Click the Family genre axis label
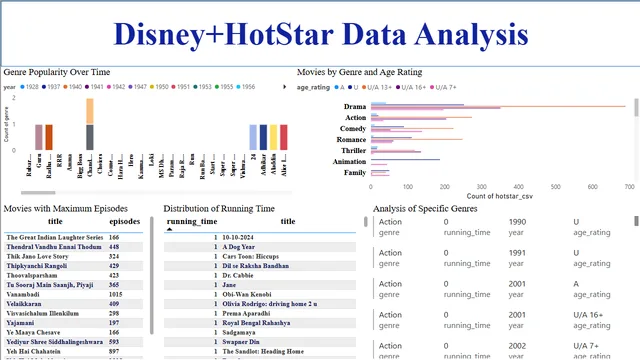The image size is (640, 360). coord(355,173)
